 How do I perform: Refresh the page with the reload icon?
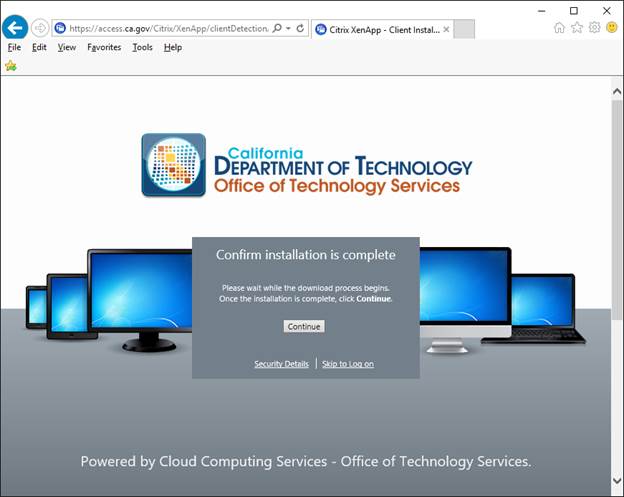[x=300, y=28]
